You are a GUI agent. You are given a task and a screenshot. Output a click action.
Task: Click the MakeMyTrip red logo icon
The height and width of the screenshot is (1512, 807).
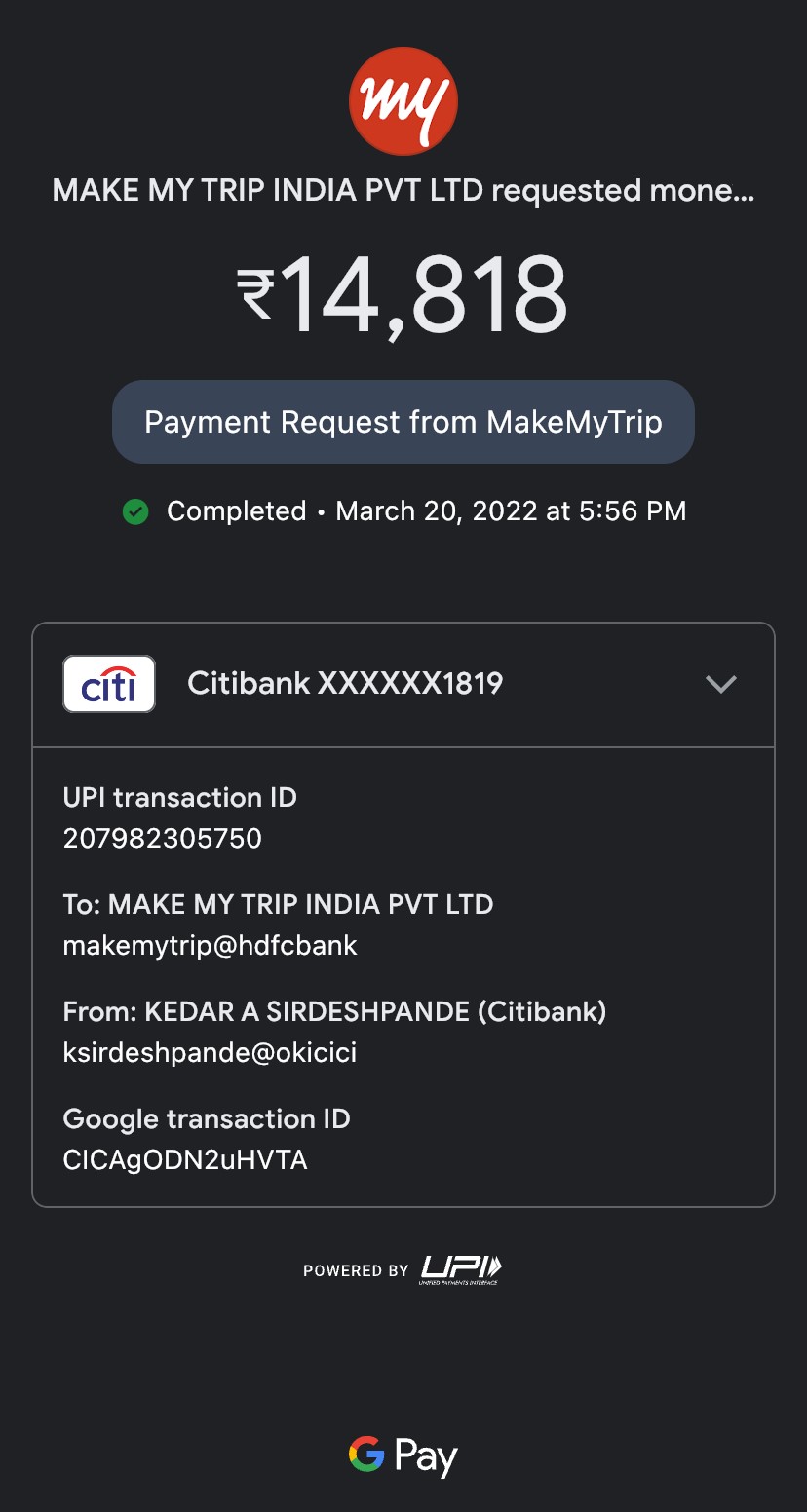[403, 101]
